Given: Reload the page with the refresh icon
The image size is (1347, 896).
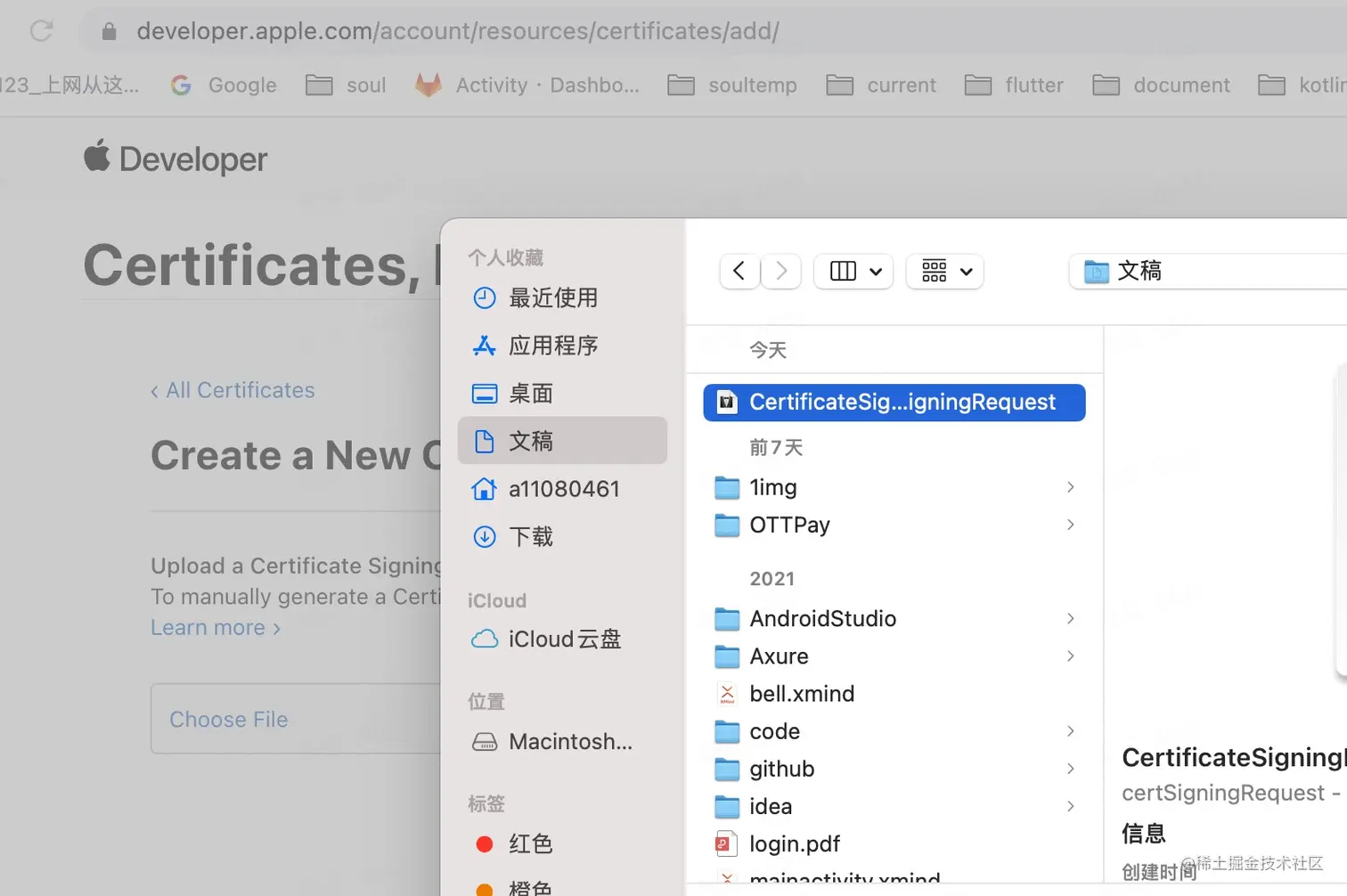Looking at the screenshot, I should tap(41, 31).
